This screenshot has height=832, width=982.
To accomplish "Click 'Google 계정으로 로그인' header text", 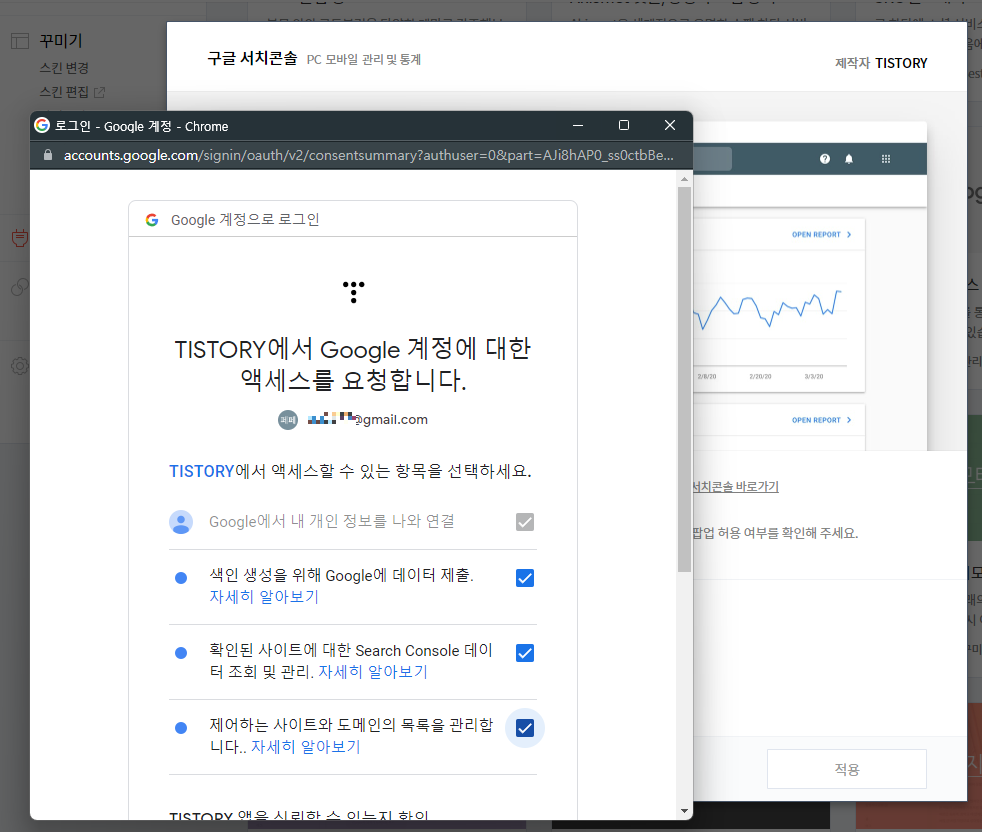I will pyautogui.click(x=245, y=220).
